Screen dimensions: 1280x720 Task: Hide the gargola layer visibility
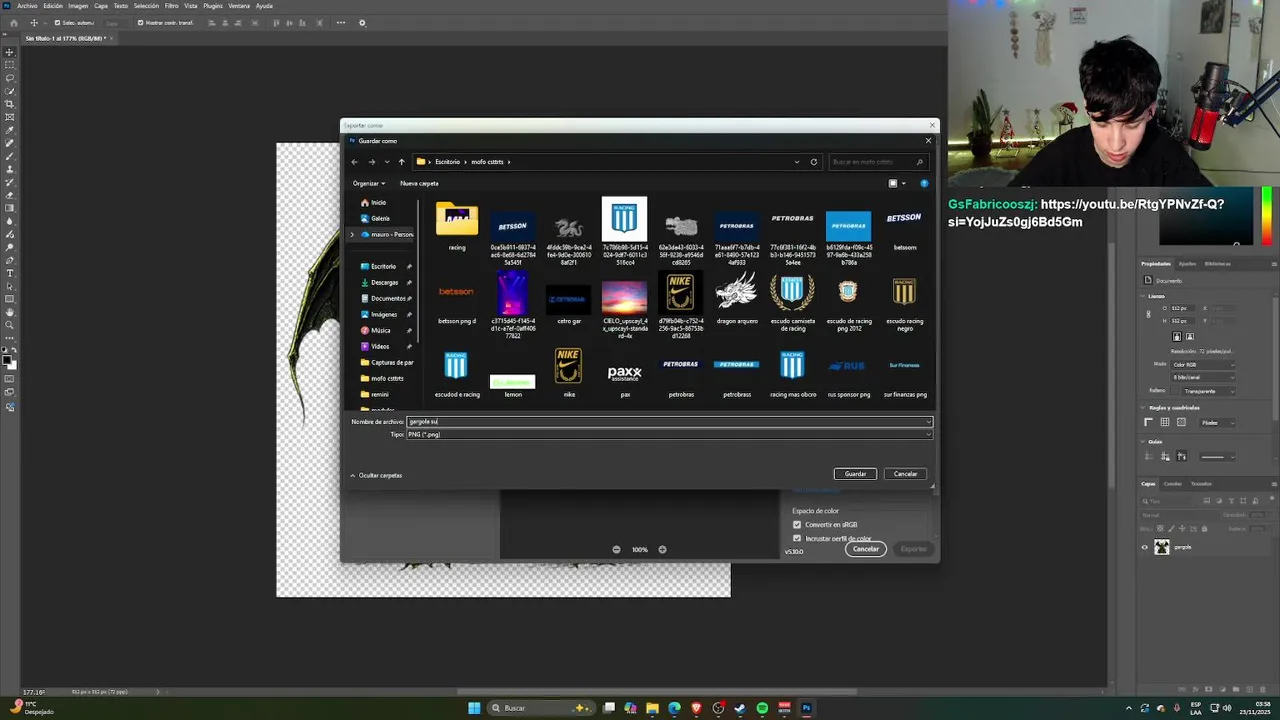(x=1145, y=547)
